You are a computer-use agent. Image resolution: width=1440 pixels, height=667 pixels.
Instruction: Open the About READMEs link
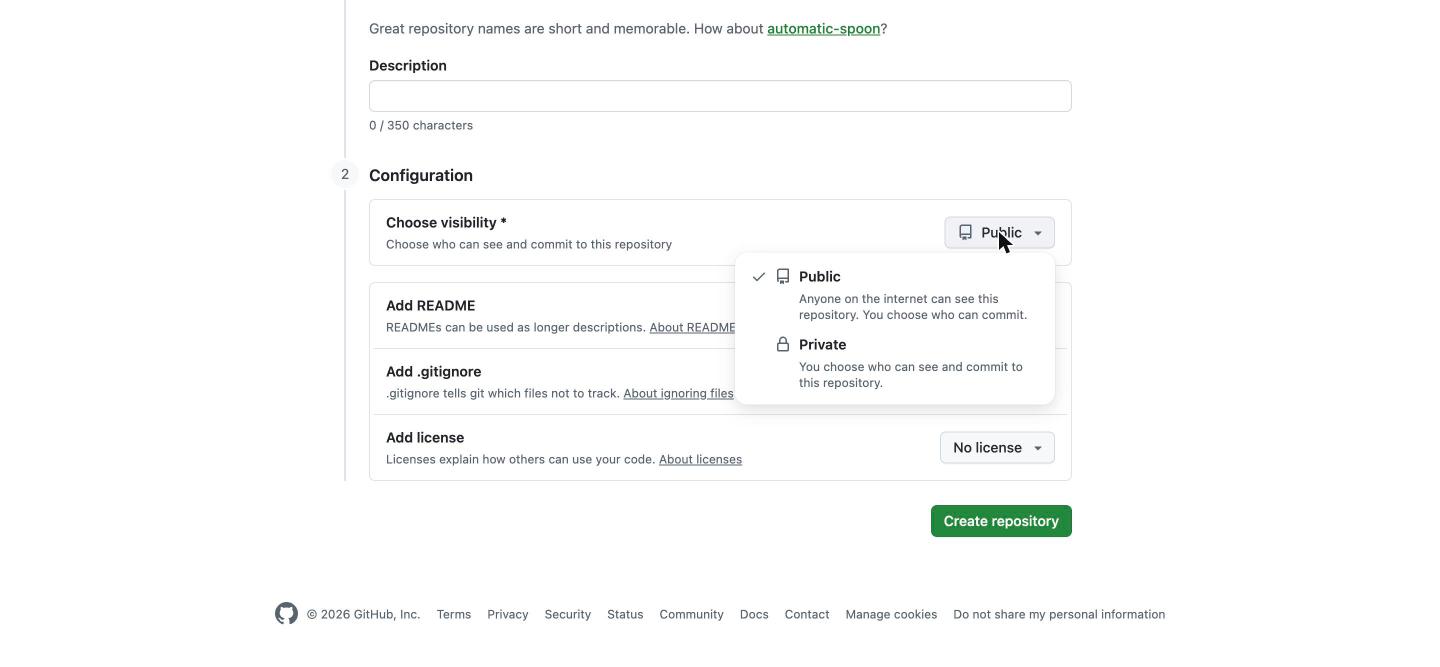tap(693, 327)
